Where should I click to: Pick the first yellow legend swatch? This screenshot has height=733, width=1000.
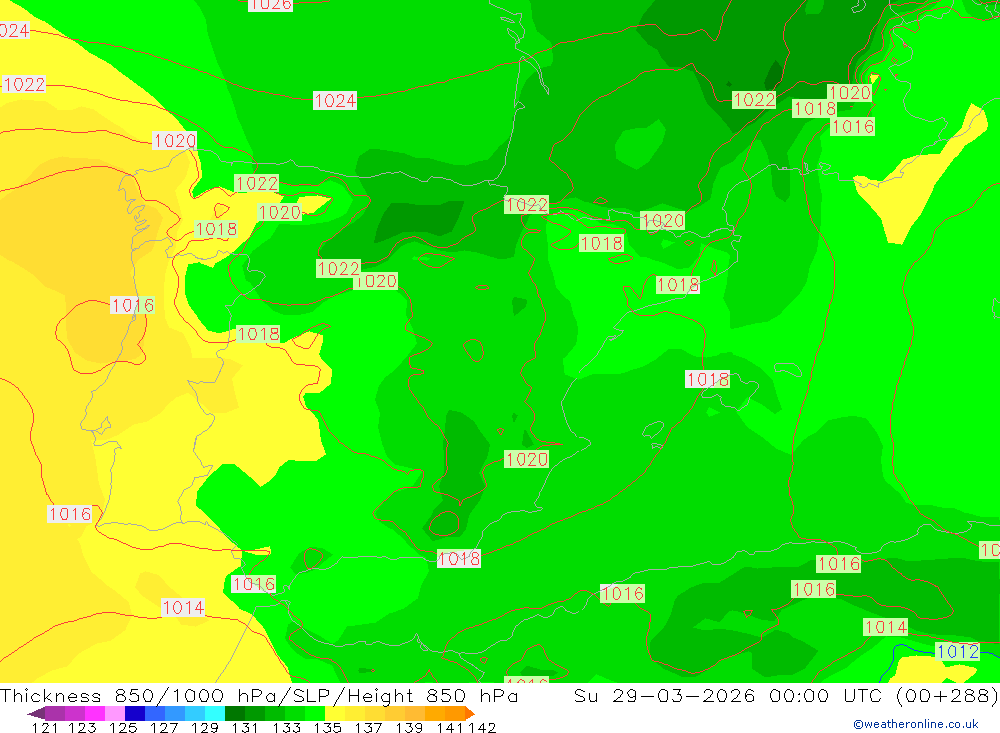point(335,713)
